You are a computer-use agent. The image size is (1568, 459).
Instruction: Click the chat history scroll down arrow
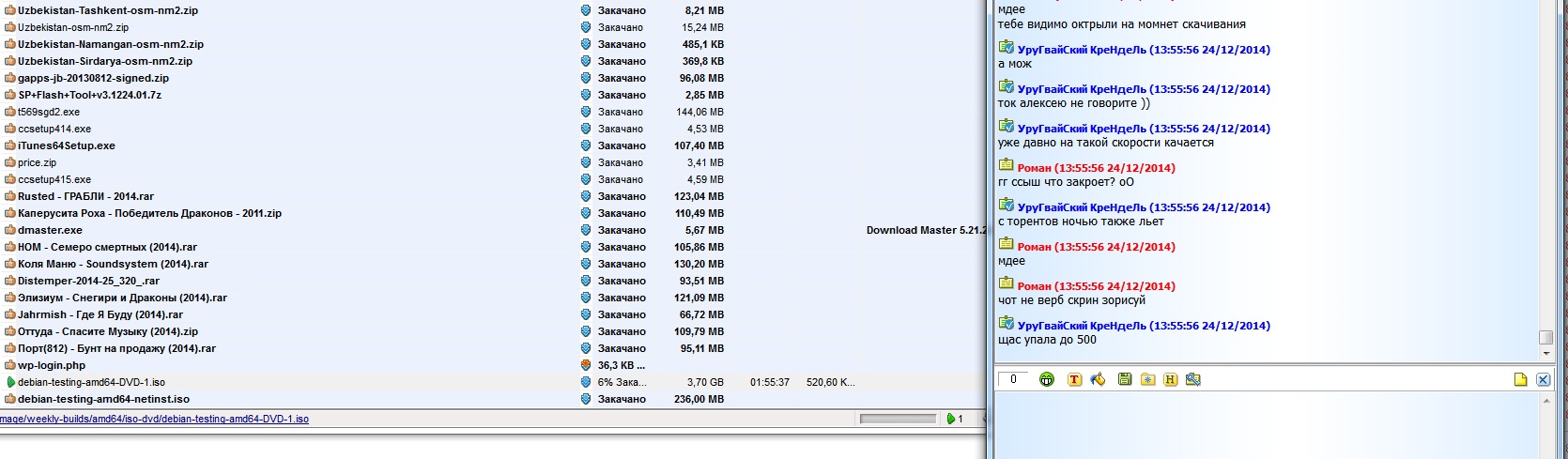(1545, 354)
